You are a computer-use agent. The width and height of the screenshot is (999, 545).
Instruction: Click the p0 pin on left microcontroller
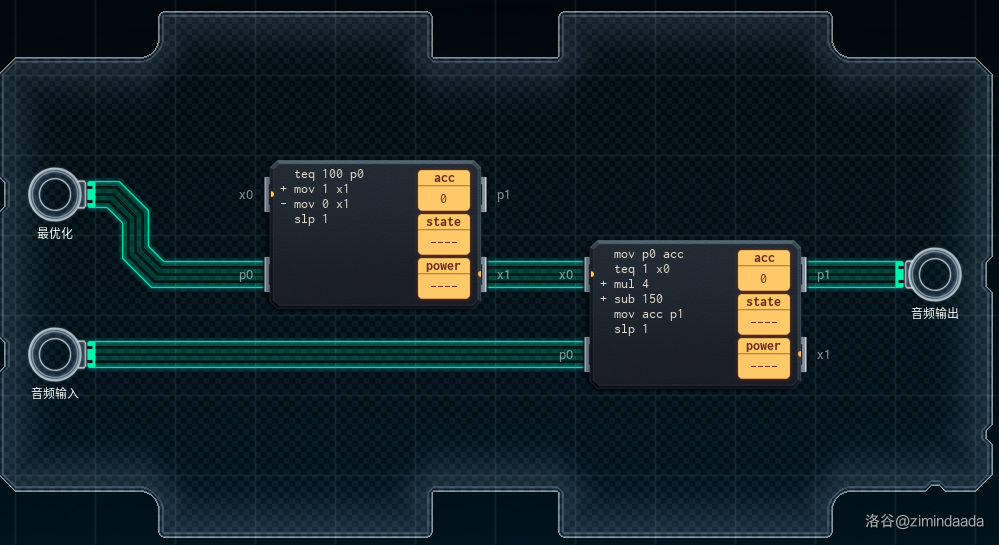[x=268, y=274]
